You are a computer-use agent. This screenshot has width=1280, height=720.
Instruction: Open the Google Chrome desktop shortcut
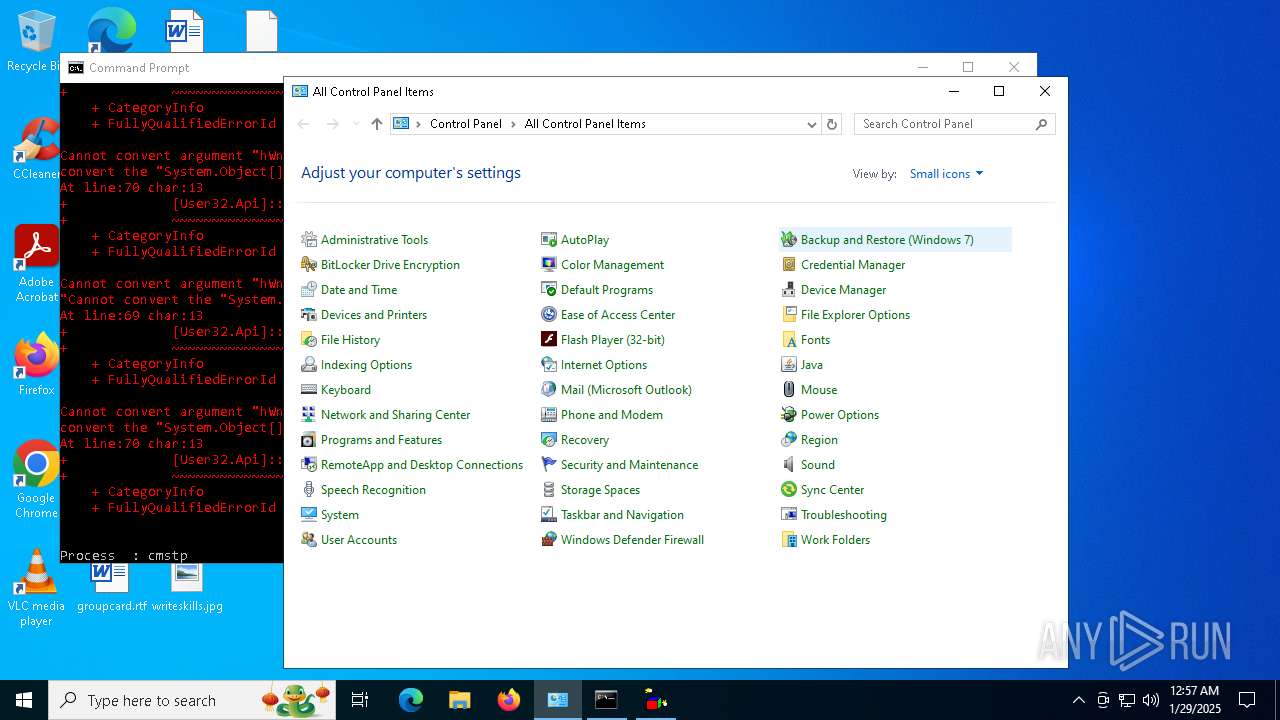[36, 480]
